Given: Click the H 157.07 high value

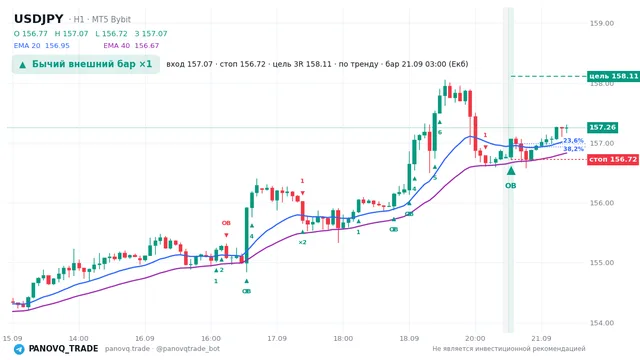Looking at the screenshot, I should click(71, 34).
